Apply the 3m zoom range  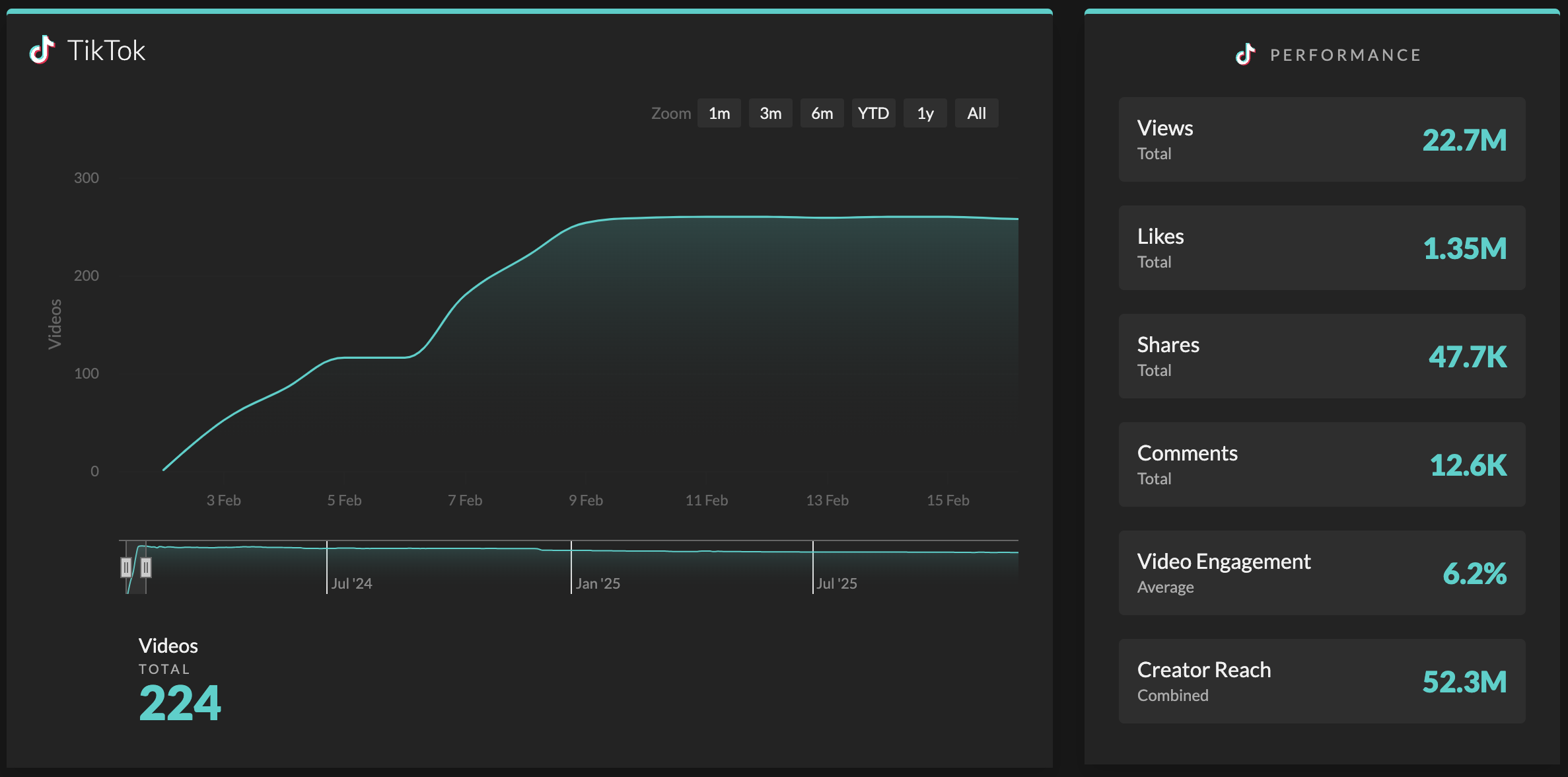tap(770, 113)
